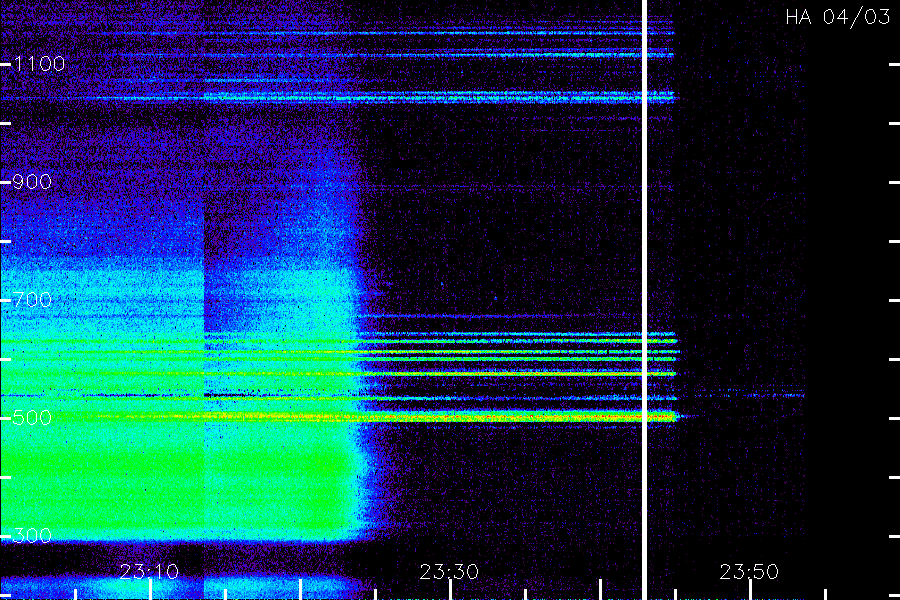This screenshot has height=600, width=900.
Task: Click the 23:50 time label
Action: pyautogui.click(x=749, y=572)
